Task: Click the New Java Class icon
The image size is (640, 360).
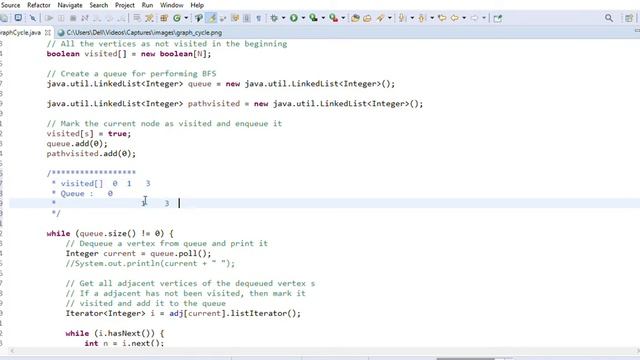Action: [x=177, y=18]
